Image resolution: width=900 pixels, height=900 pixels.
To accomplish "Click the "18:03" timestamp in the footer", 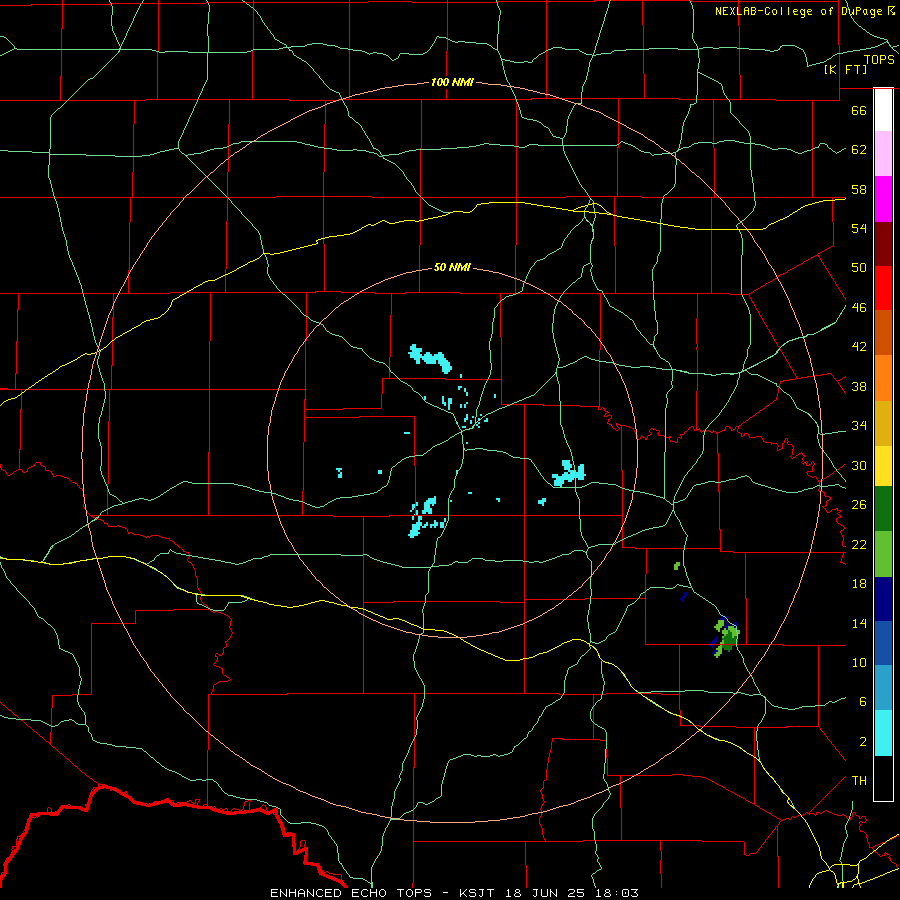I will point(616,893).
